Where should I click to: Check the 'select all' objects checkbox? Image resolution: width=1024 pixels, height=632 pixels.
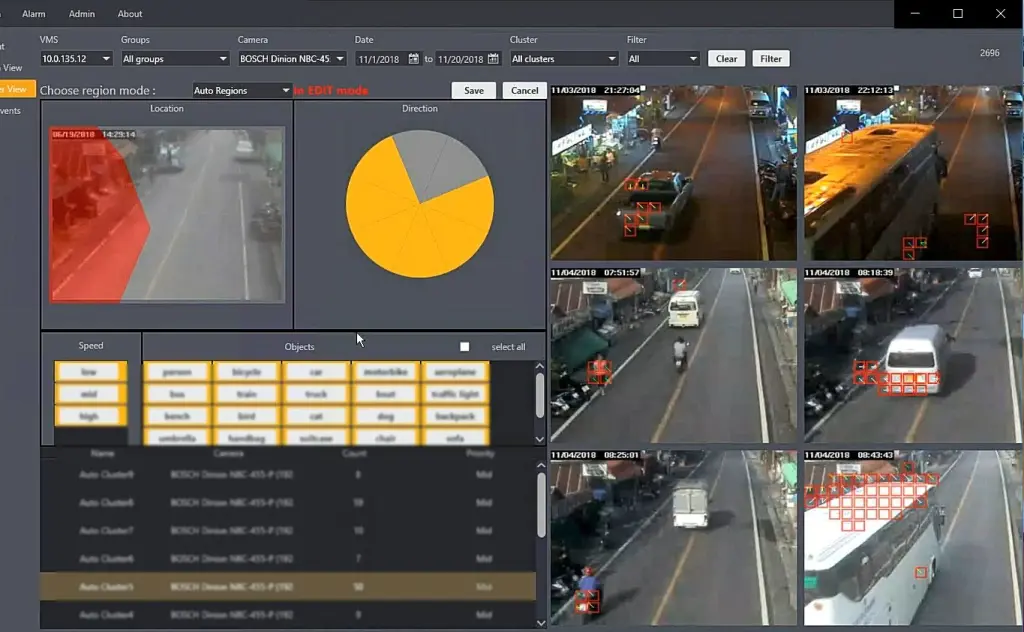tap(464, 347)
